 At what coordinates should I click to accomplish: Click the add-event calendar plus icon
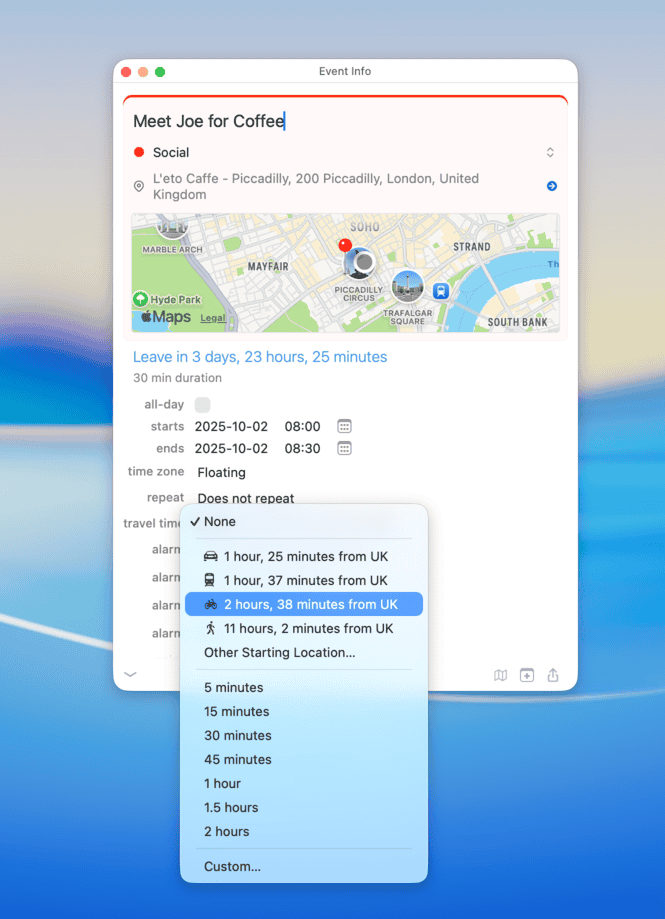pyautogui.click(x=527, y=675)
